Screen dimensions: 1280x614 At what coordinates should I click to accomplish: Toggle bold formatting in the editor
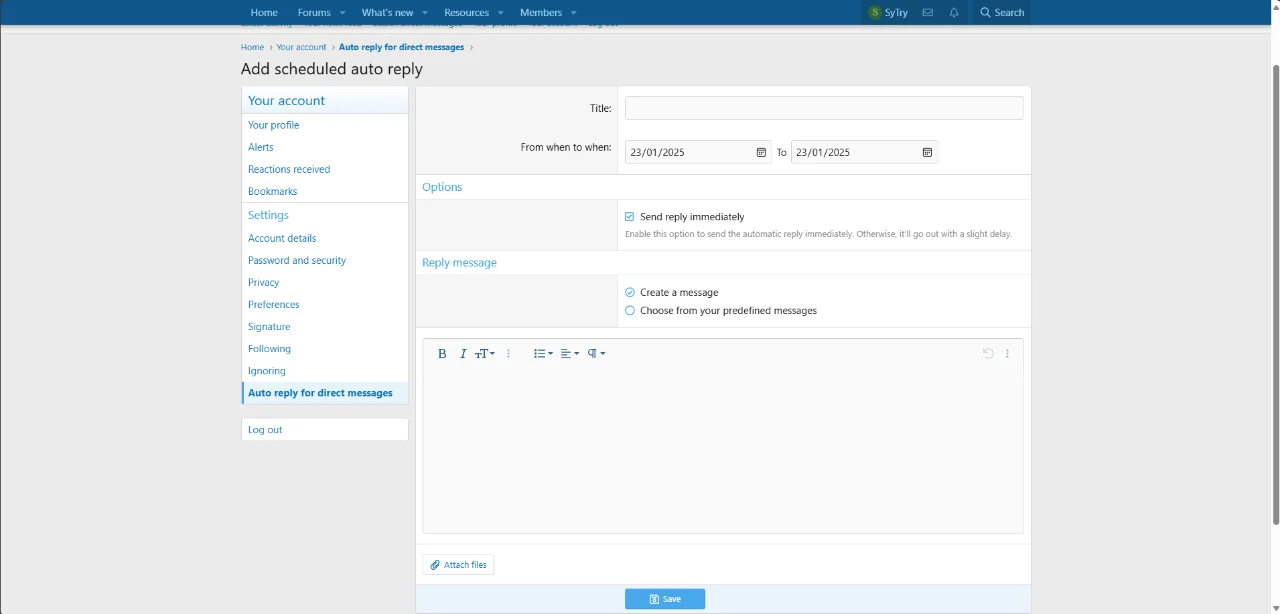pos(442,354)
